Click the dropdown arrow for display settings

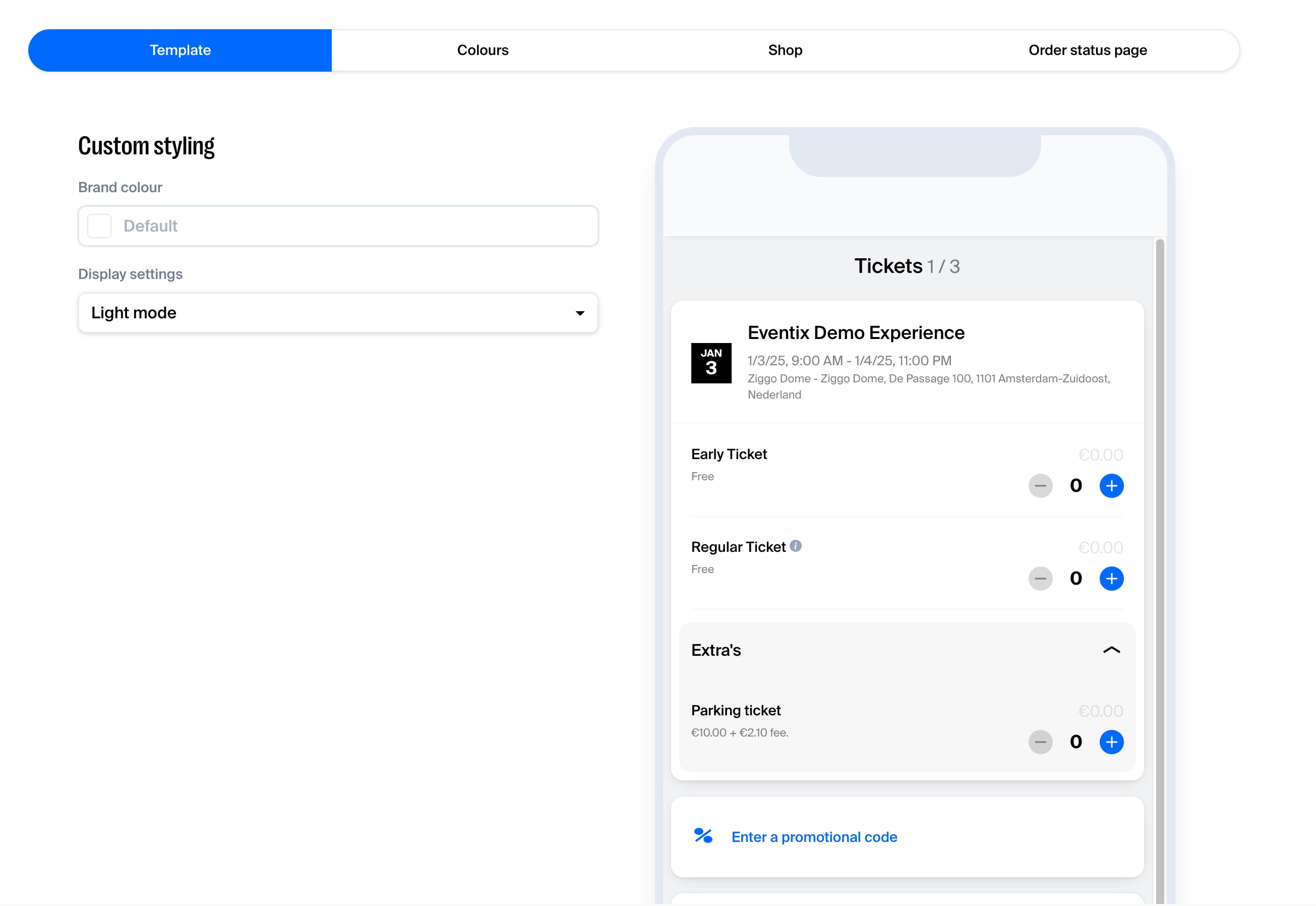579,313
